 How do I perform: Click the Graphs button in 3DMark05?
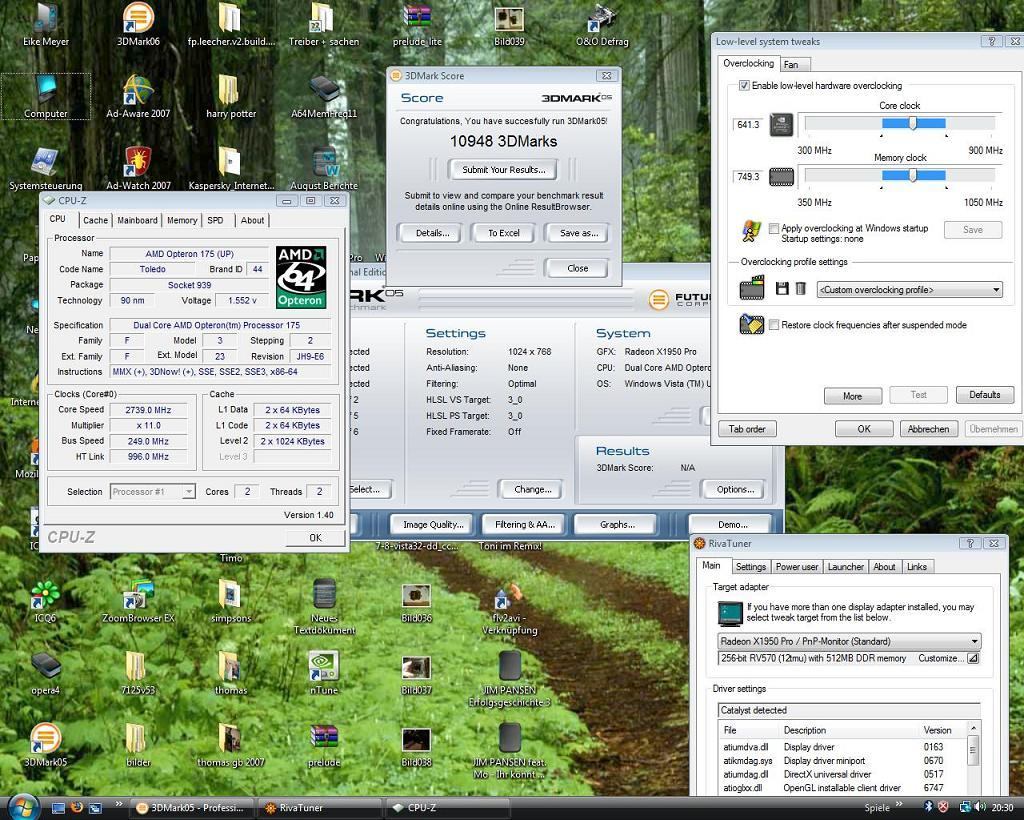[x=616, y=524]
